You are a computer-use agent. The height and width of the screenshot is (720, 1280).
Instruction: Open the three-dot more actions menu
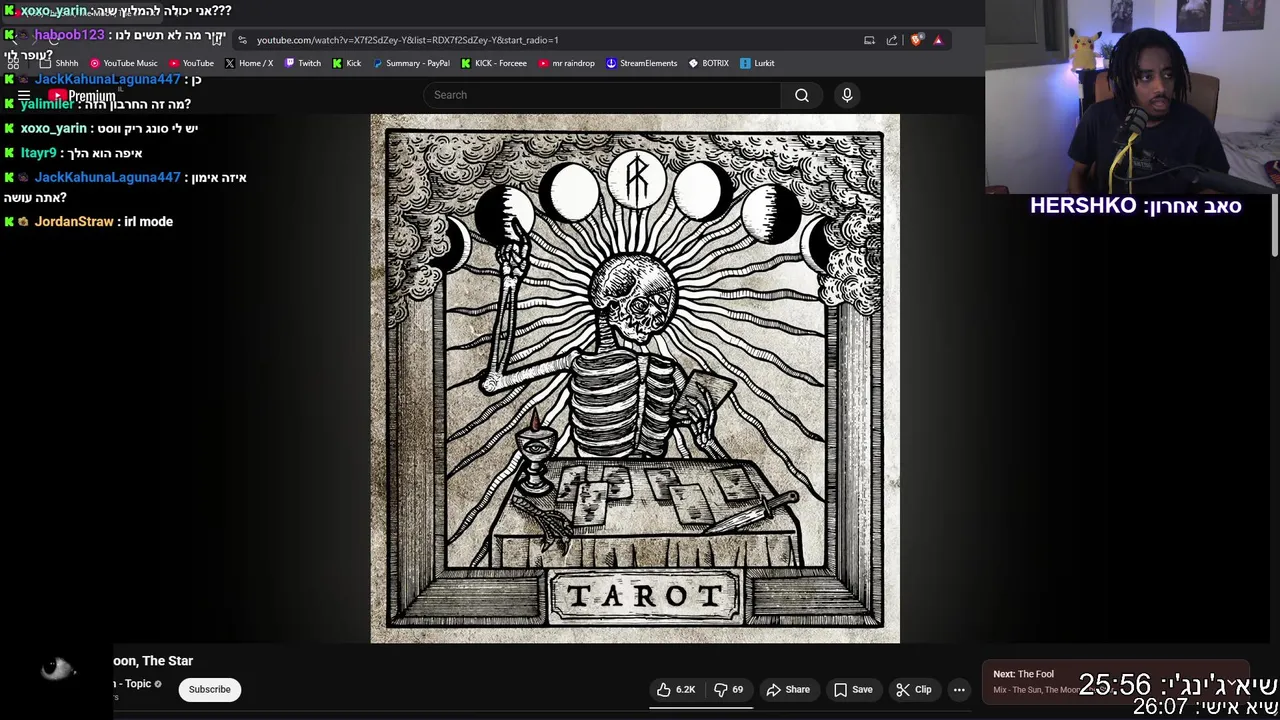point(959,689)
